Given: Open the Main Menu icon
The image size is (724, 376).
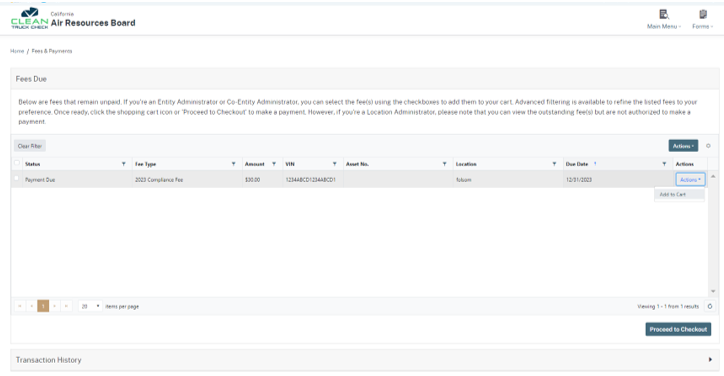Looking at the screenshot, I should pos(664,14).
